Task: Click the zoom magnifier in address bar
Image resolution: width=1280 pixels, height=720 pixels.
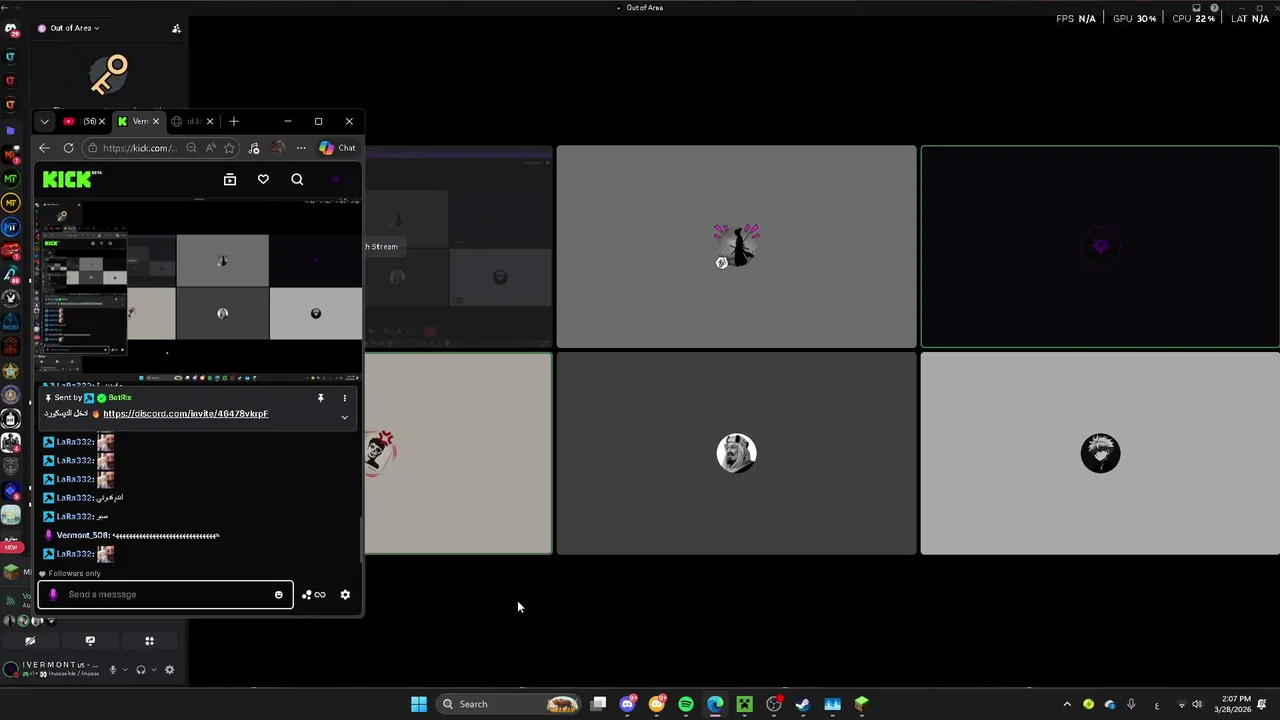Action: (x=191, y=148)
